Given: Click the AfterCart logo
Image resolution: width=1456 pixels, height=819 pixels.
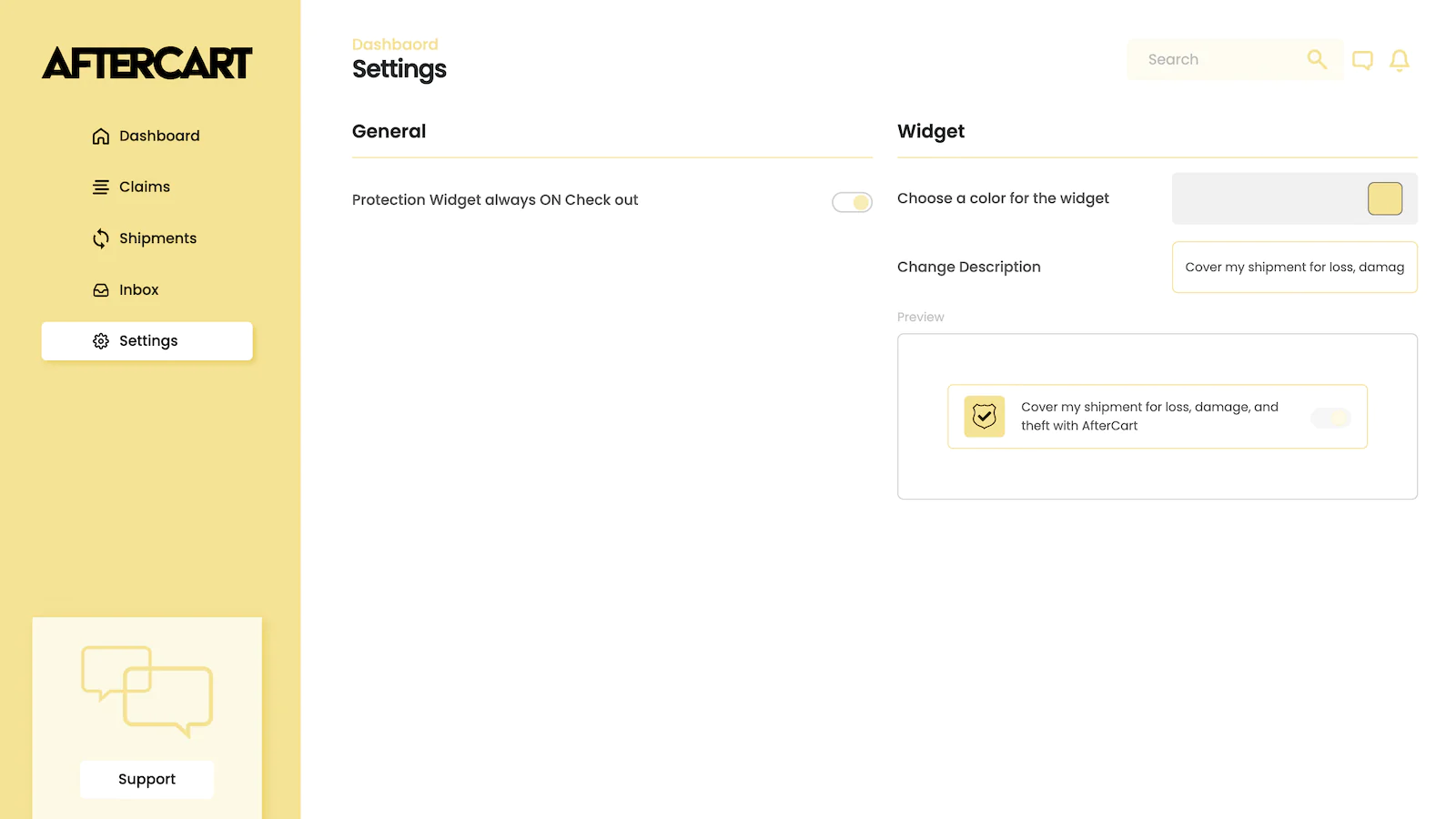Looking at the screenshot, I should 147,63.
